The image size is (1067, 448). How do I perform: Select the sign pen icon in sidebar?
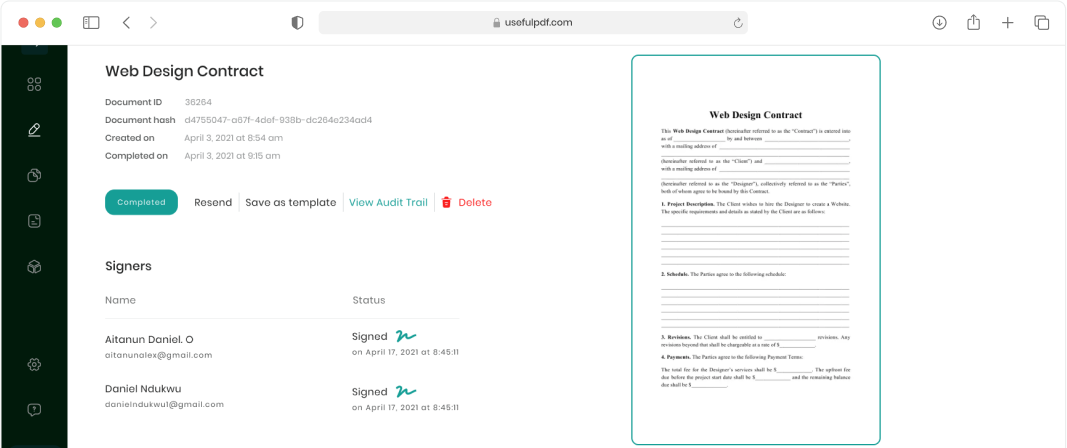34,129
